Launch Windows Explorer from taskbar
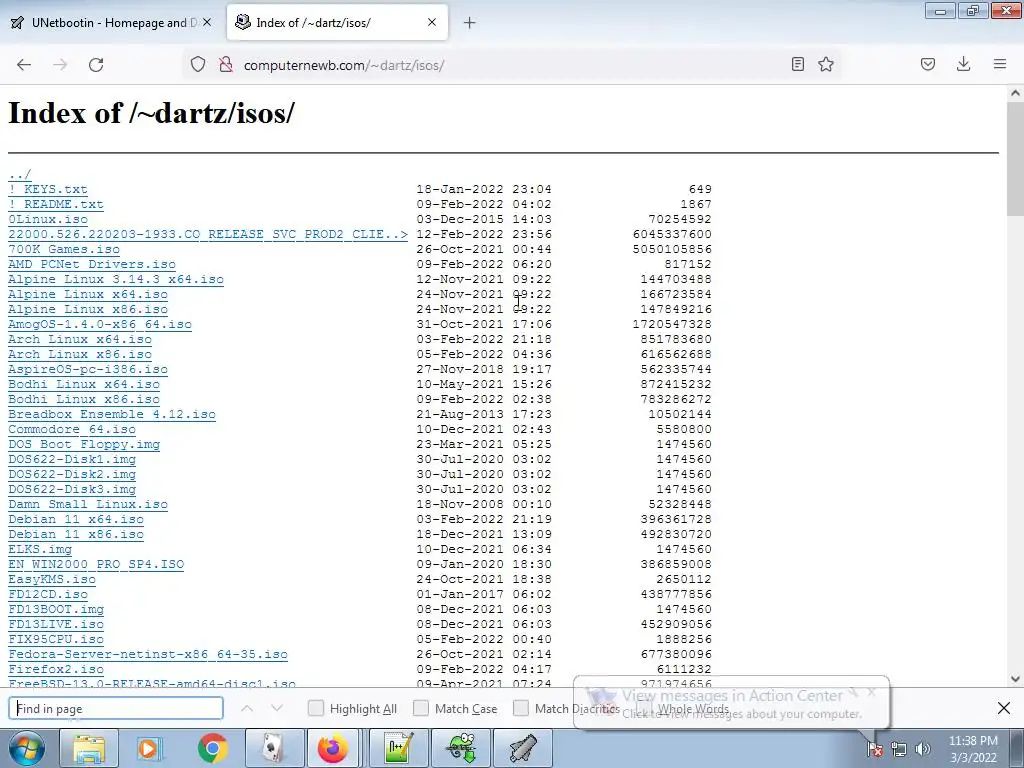Image resolution: width=1024 pixels, height=768 pixels. coord(89,748)
